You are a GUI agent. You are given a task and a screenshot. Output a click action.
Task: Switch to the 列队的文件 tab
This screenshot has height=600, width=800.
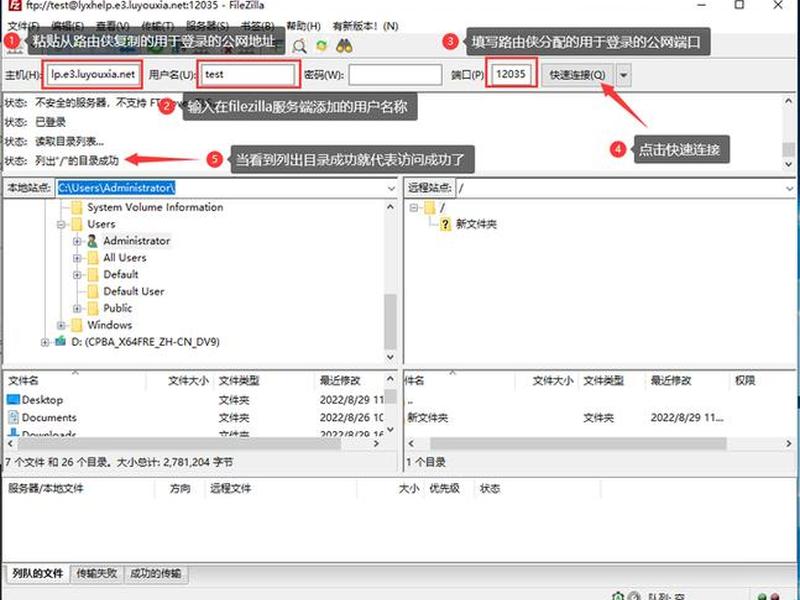coord(38,573)
